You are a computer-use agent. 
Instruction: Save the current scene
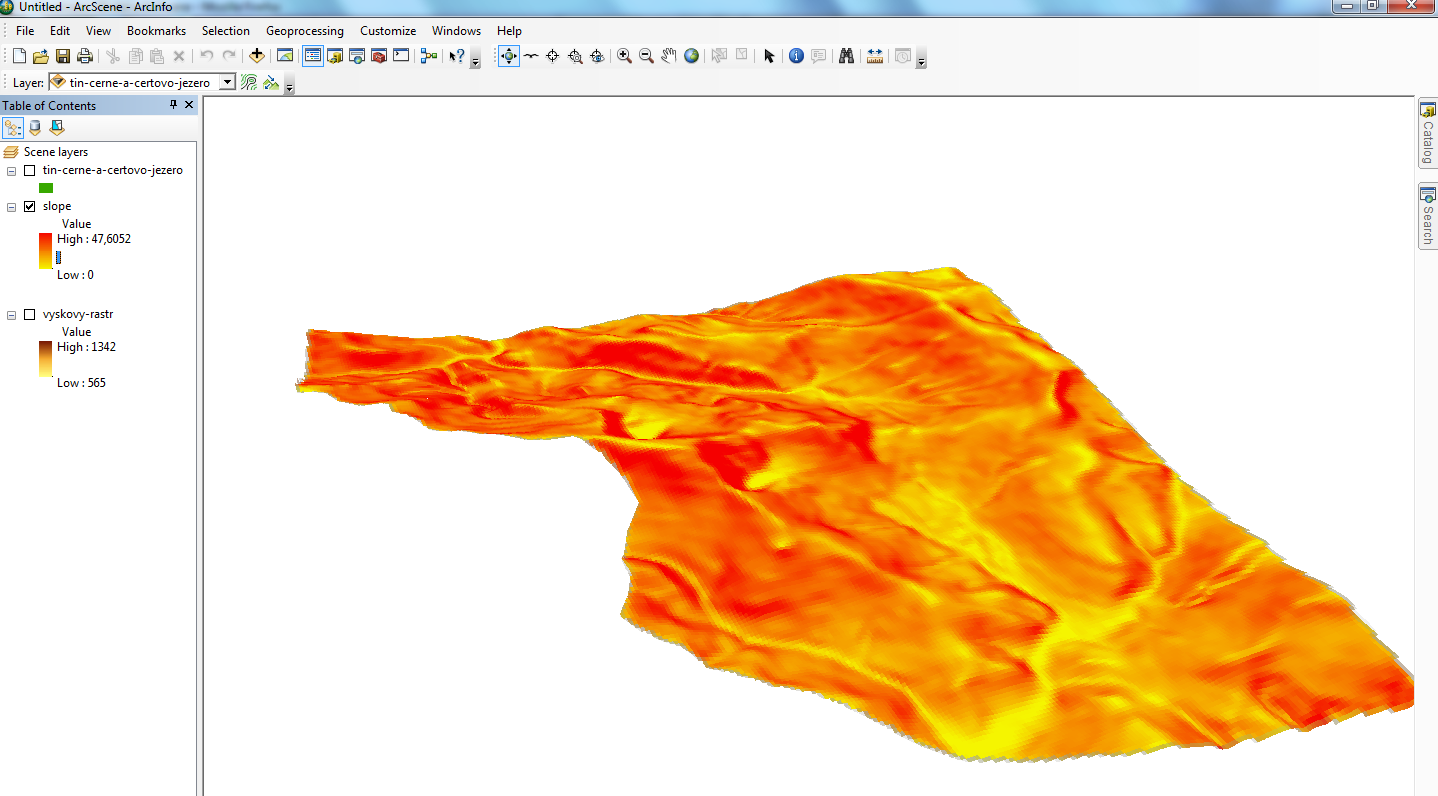(63, 56)
